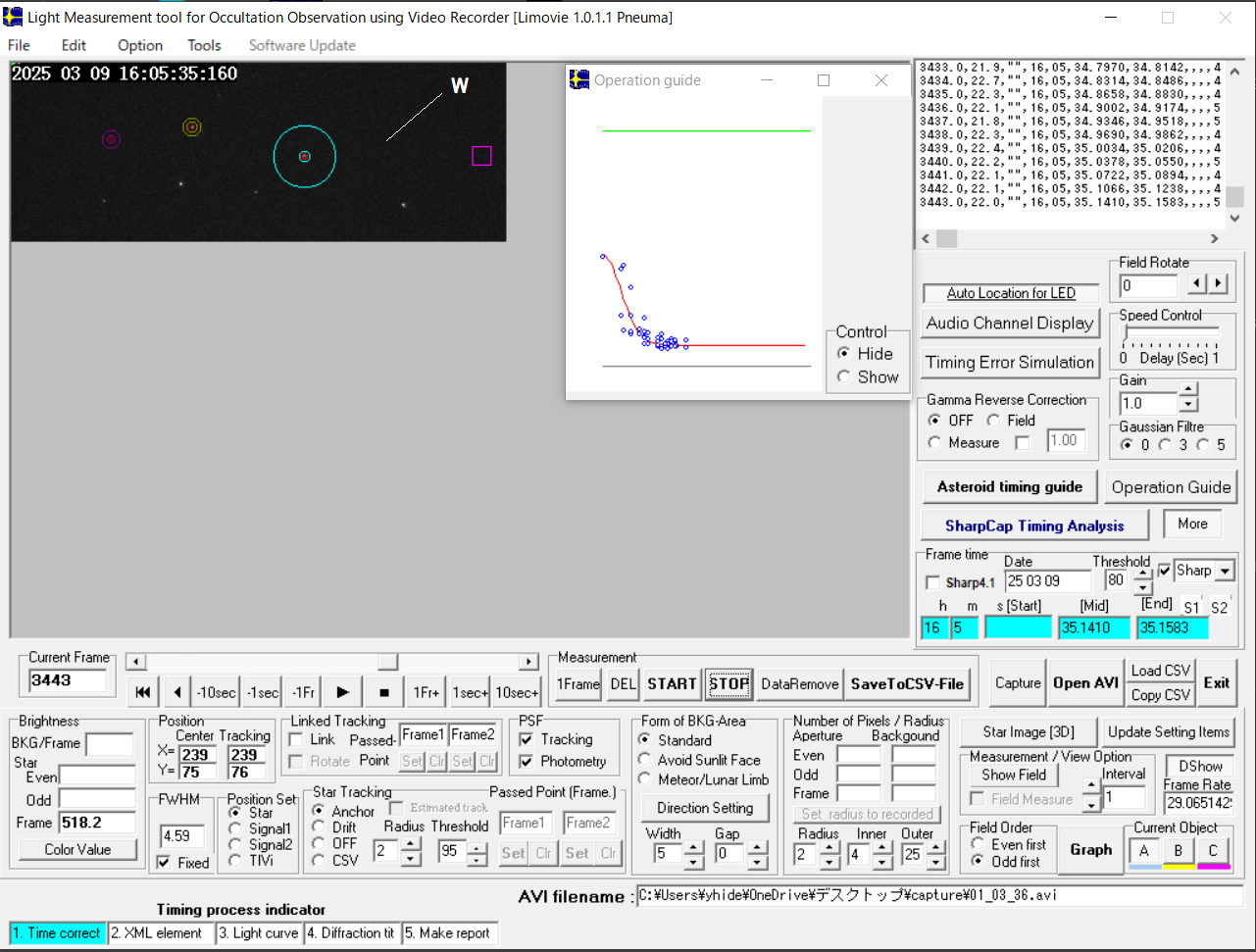The image size is (1256, 952).
Task: Step back one frame with left arrow
Action: (176, 692)
